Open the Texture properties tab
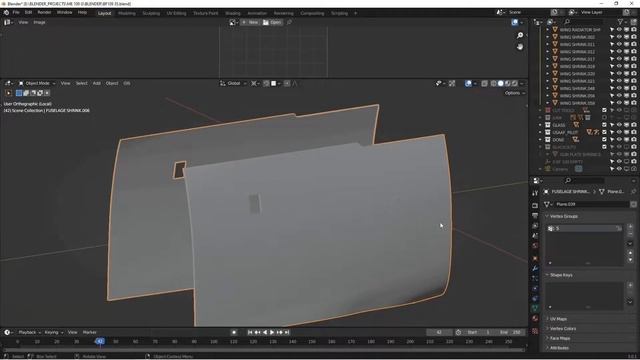Screen dimensions: 640x360 [535, 331]
